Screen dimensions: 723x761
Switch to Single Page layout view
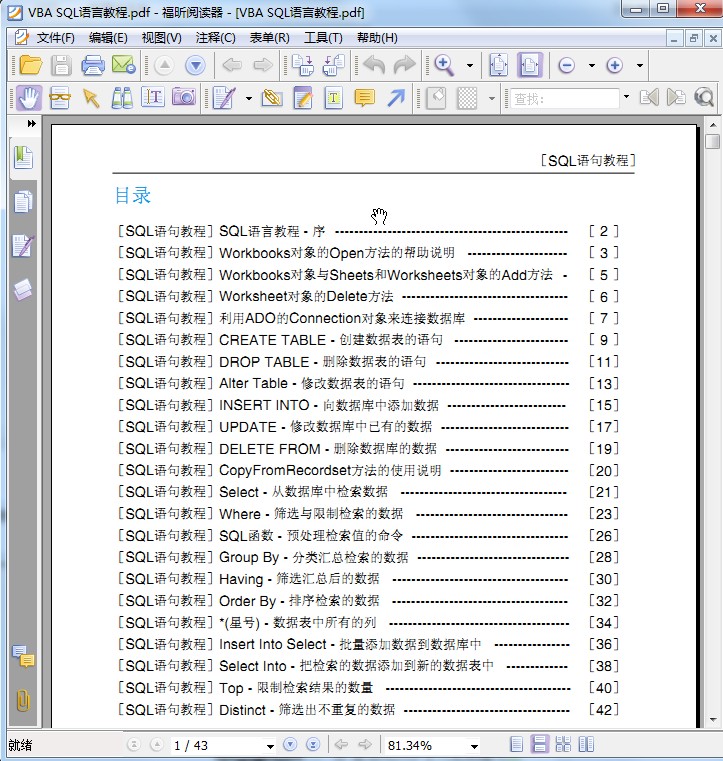click(517, 744)
